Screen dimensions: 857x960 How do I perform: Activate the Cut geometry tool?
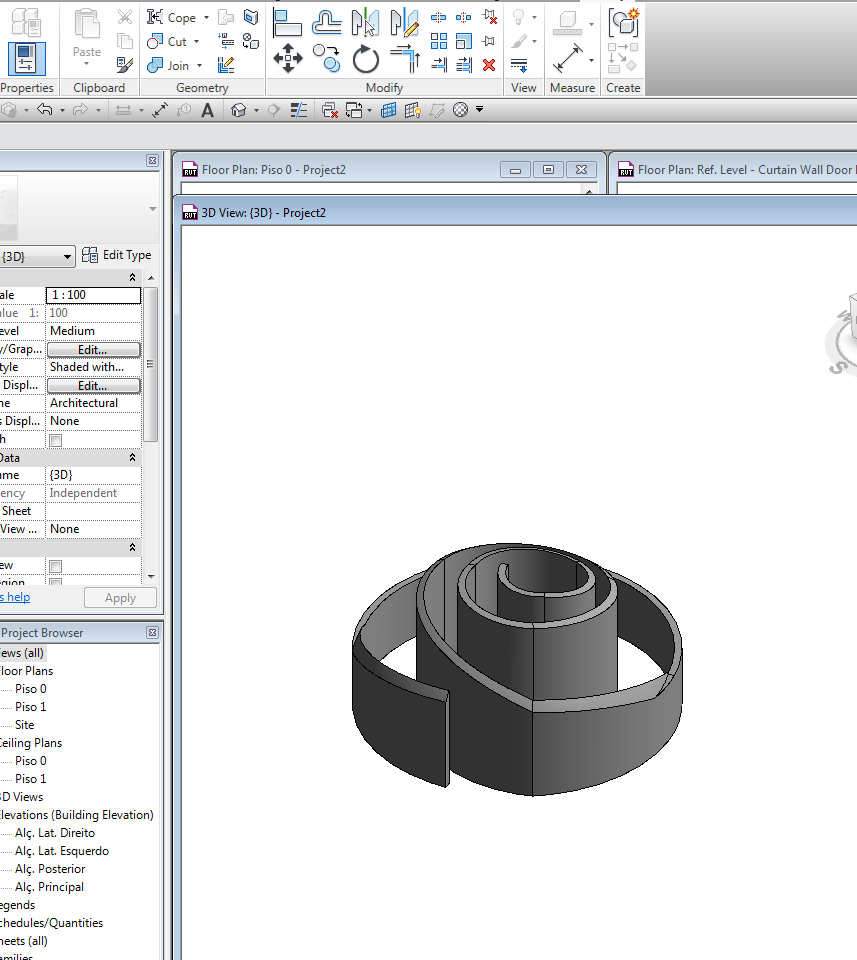coord(170,41)
